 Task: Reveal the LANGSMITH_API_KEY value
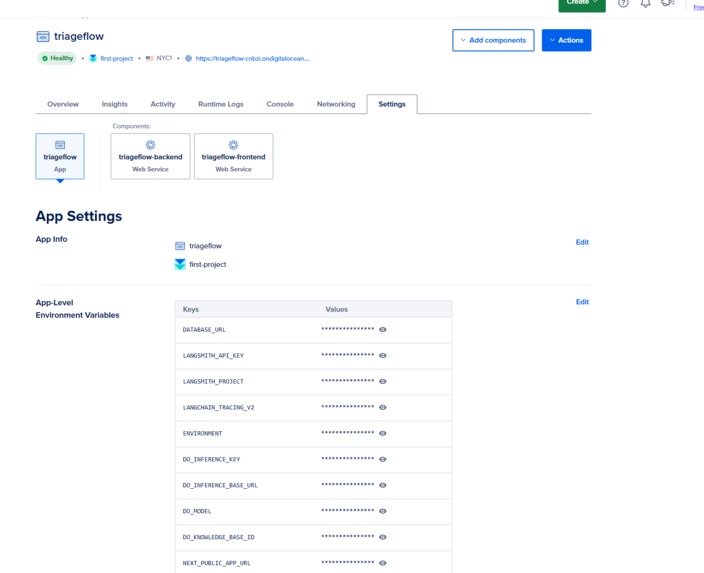(383, 356)
